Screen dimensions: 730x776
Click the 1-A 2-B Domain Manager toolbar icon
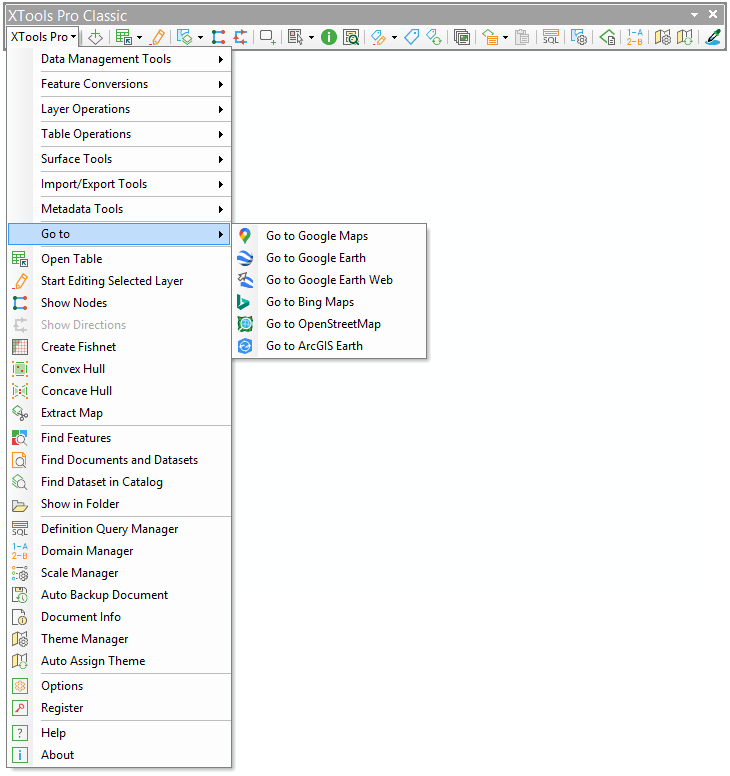pos(634,37)
